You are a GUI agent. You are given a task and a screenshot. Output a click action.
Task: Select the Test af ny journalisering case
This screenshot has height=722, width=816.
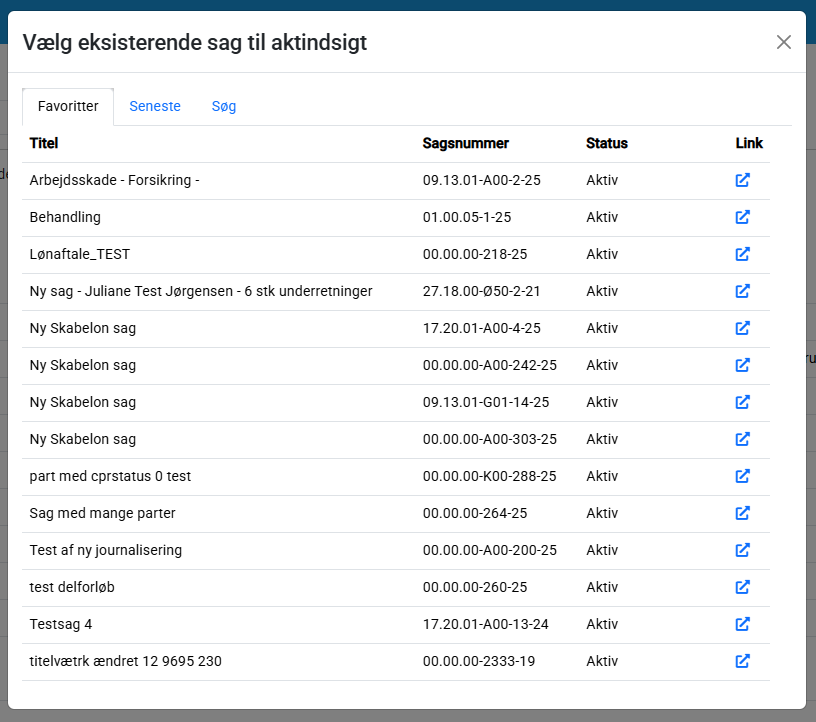[106, 550]
